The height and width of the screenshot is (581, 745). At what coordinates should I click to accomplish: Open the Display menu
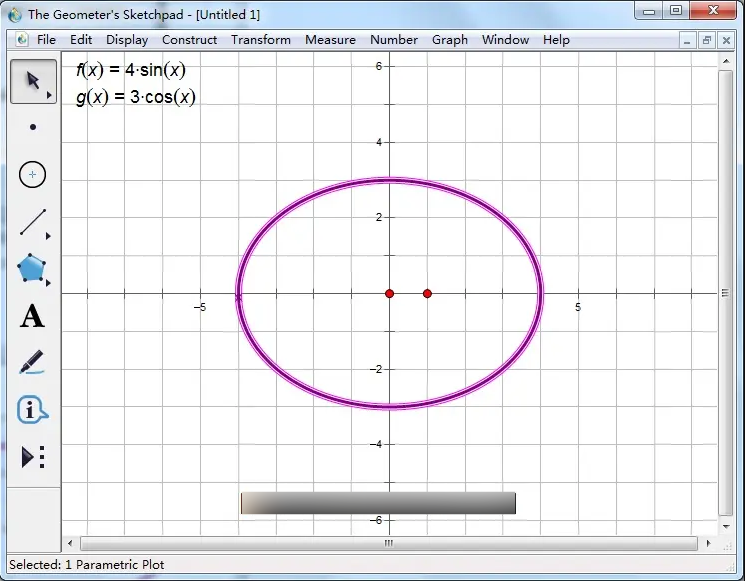pyautogui.click(x=127, y=40)
